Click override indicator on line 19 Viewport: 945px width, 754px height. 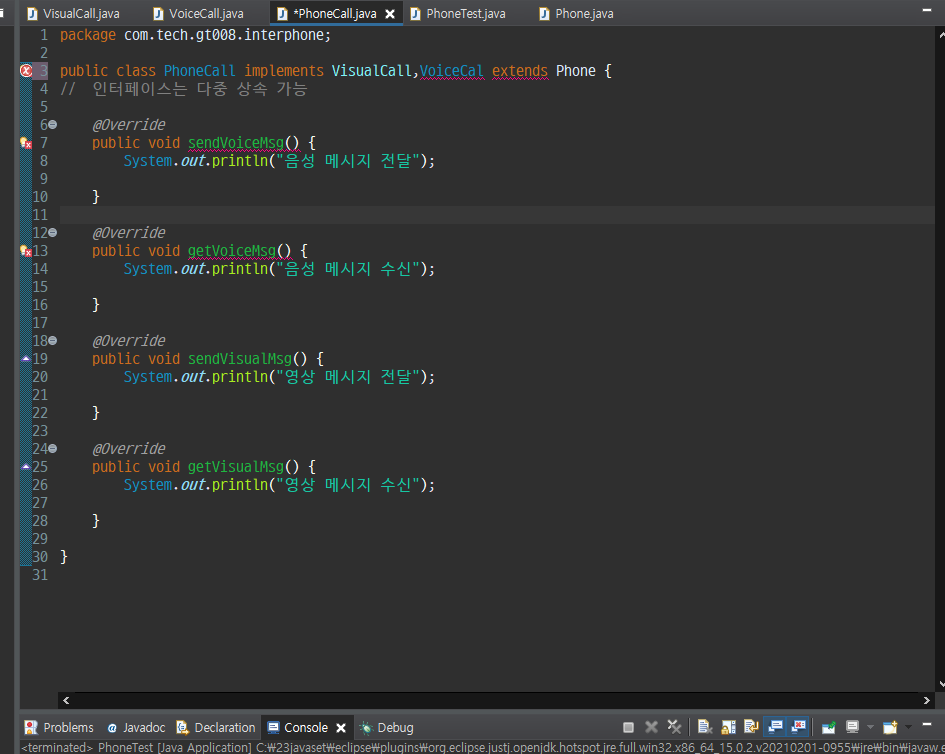tap(26, 359)
